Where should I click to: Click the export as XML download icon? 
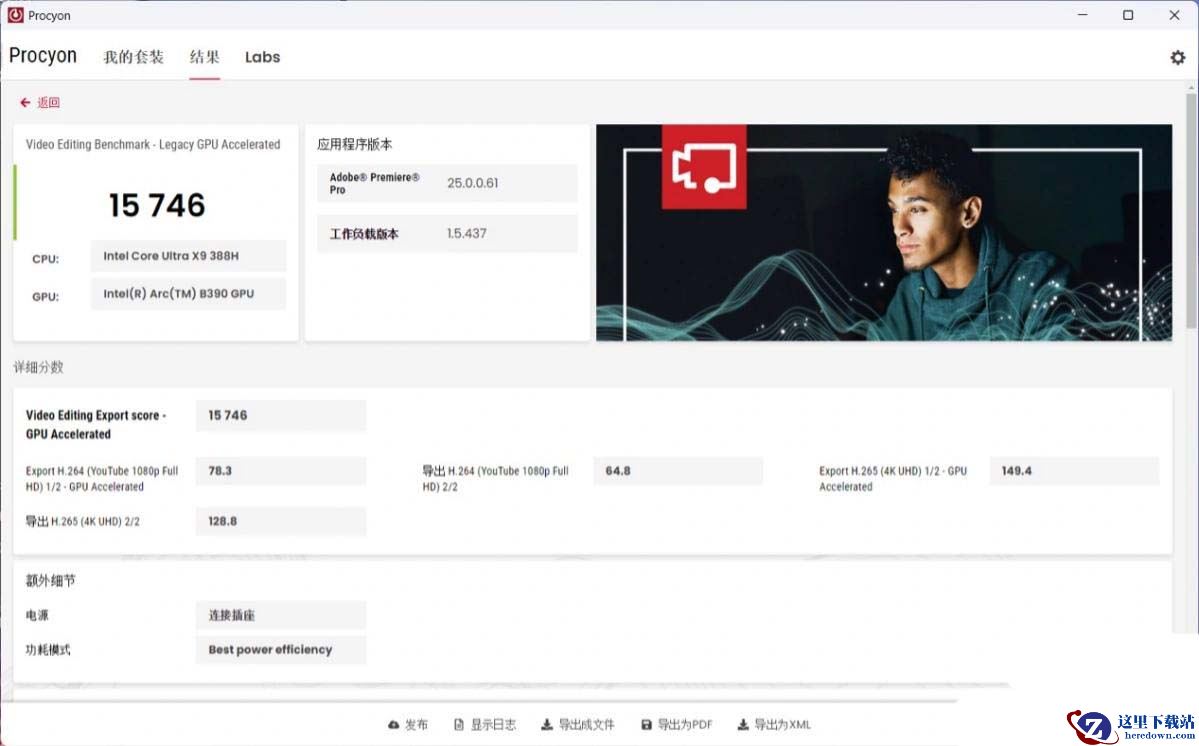pyautogui.click(x=743, y=725)
